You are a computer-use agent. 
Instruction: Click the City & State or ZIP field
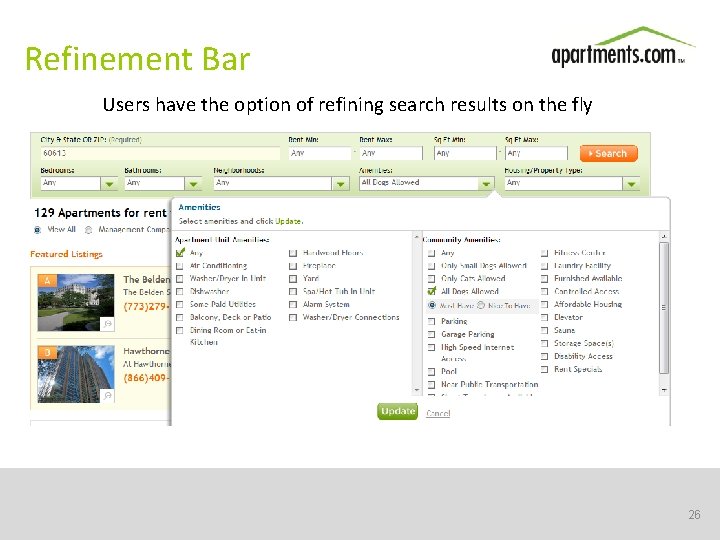click(160, 153)
